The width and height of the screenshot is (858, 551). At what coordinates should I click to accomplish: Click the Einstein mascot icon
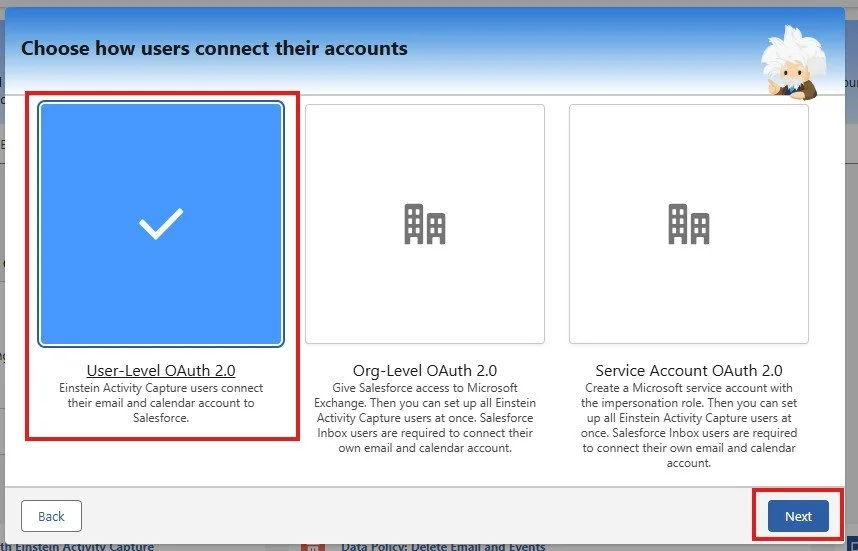tap(794, 63)
